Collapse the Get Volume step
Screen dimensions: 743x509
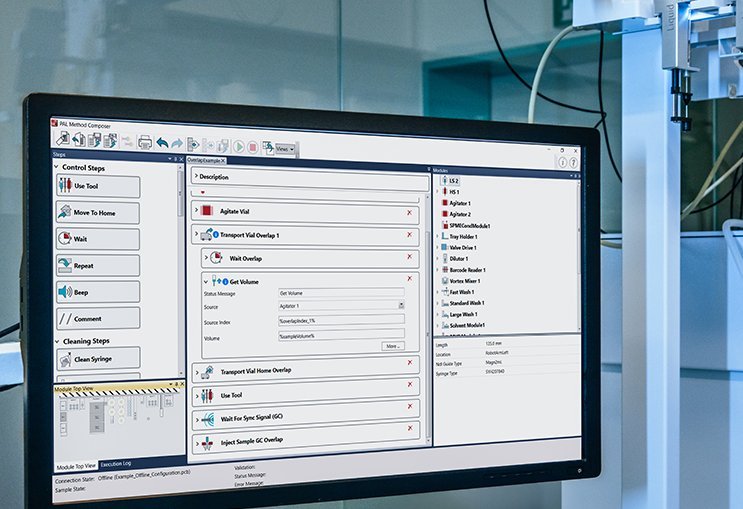coord(206,282)
